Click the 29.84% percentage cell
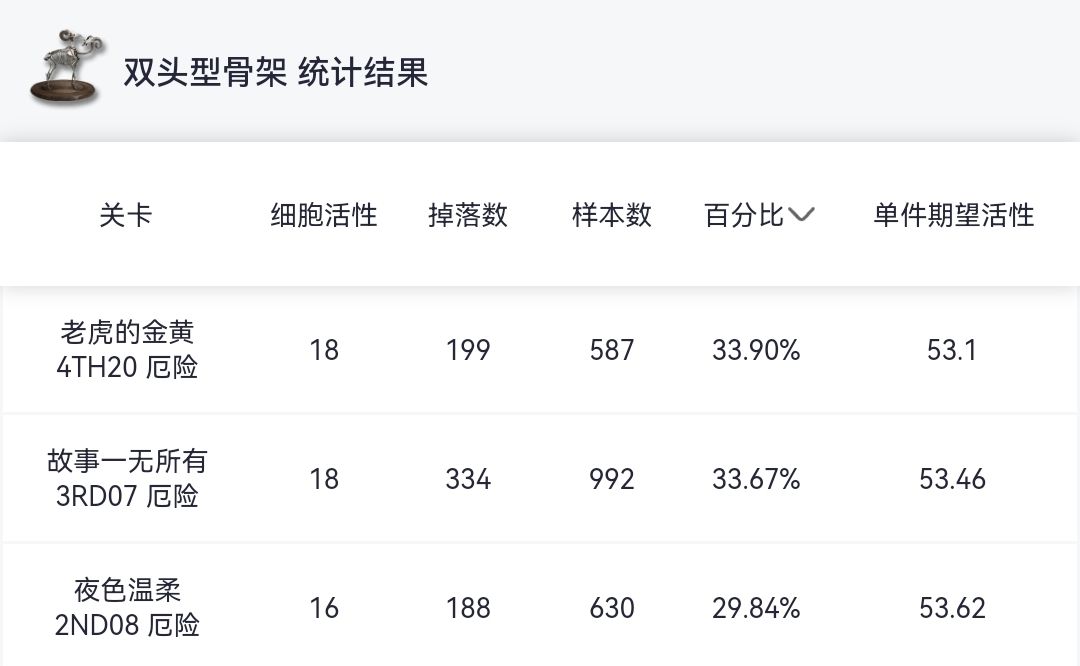This screenshot has width=1080, height=666. (756, 608)
